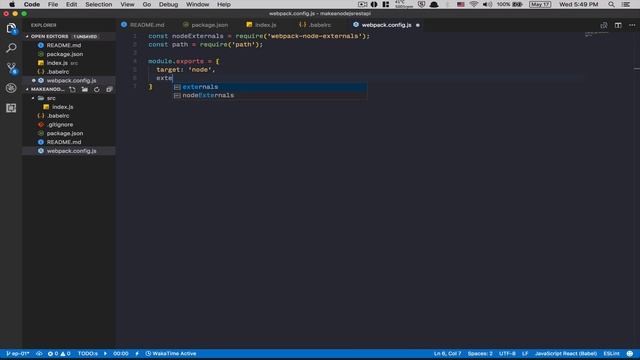Open webpack.config.js in Open Editors list
The width and height of the screenshot is (640, 360).
pos(69,81)
